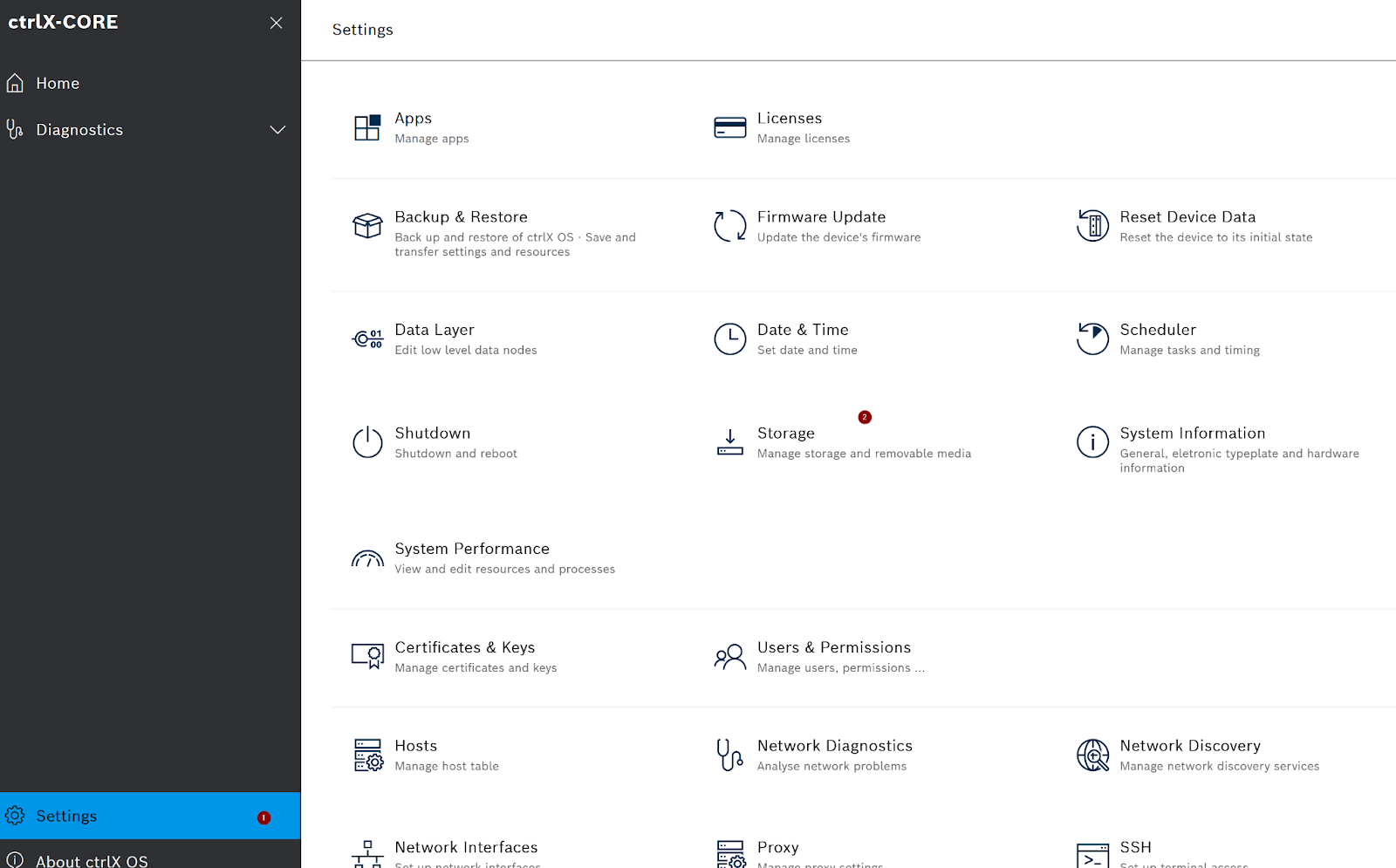Click 'View and edit resources and processes'

[x=504, y=569]
